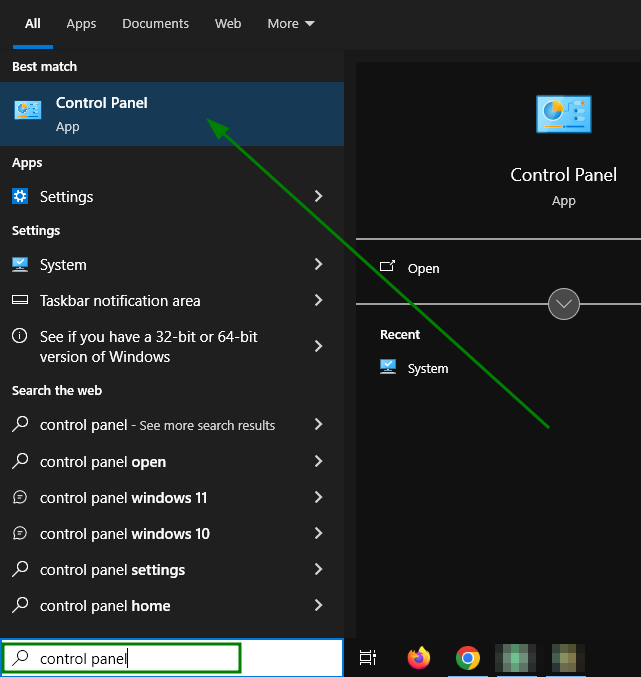Switch to the All tab

pos(33,23)
